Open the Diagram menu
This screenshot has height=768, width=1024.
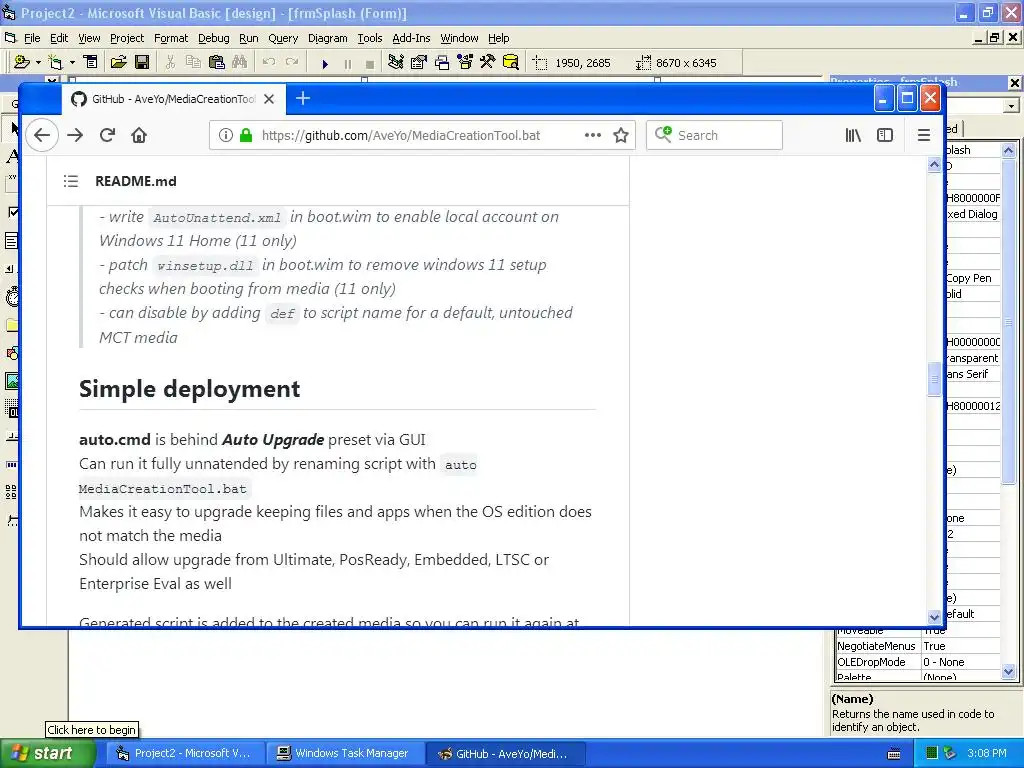[327, 38]
